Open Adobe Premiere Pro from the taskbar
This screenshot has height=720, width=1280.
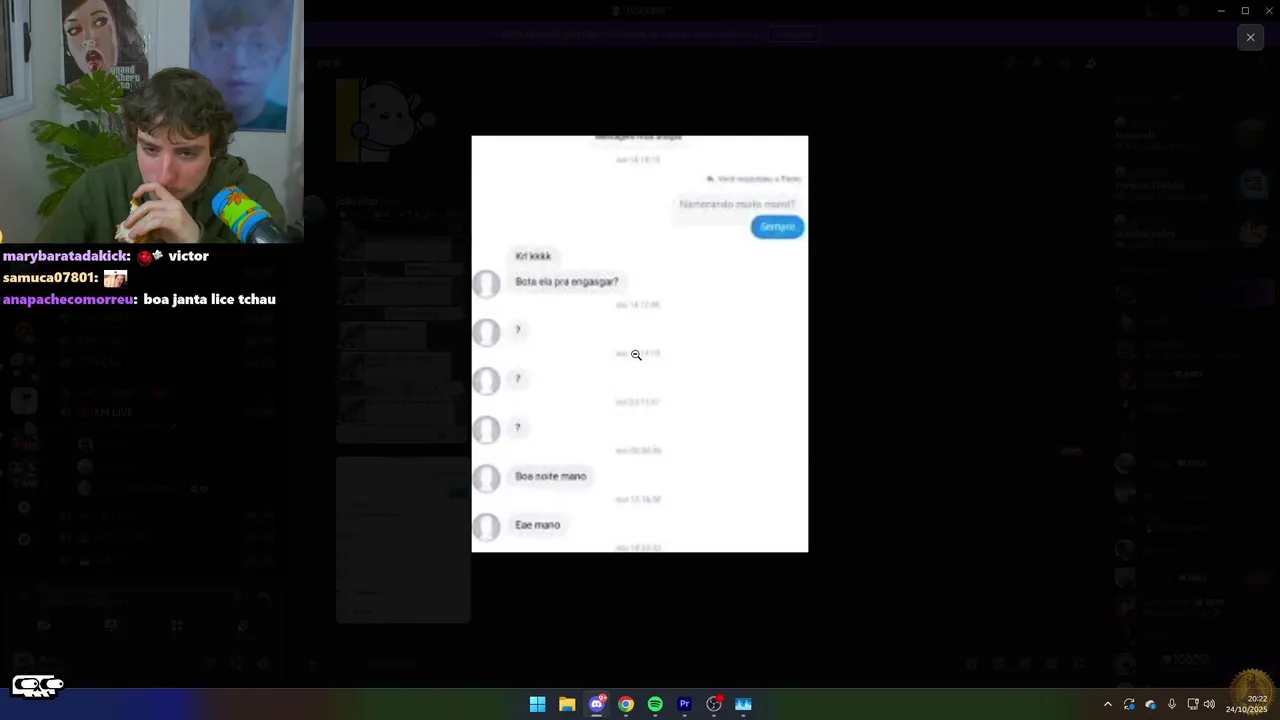pos(684,704)
